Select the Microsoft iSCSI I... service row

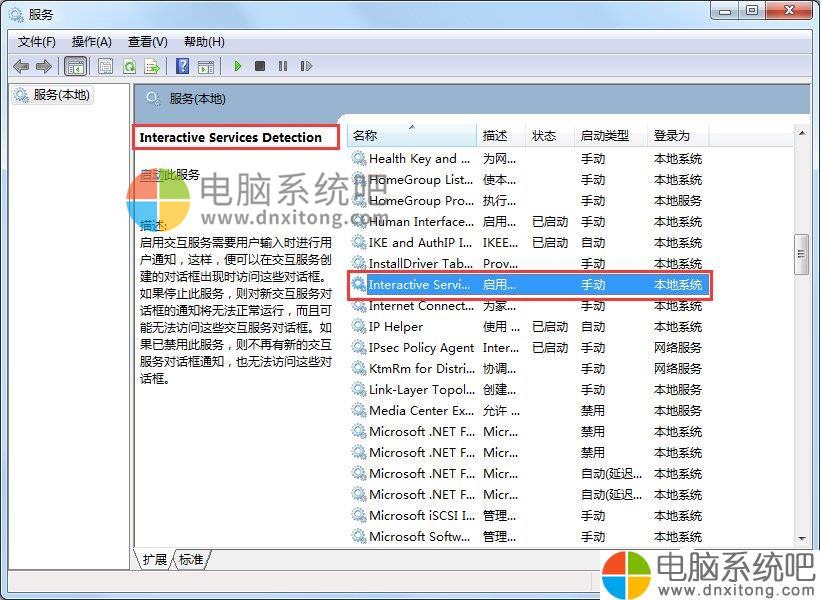tap(528, 515)
